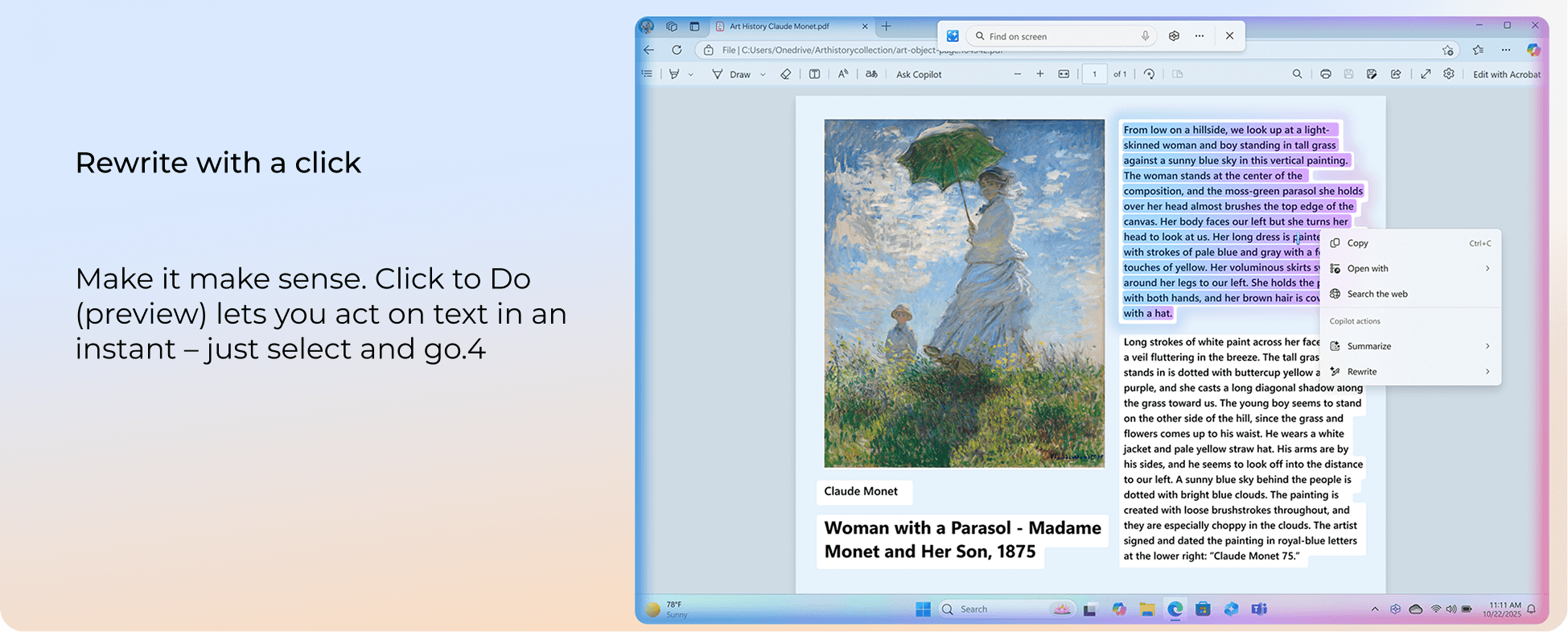Zoom out with the minus icon
This screenshot has height=632, width=1568.
[x=1018, y=74]
